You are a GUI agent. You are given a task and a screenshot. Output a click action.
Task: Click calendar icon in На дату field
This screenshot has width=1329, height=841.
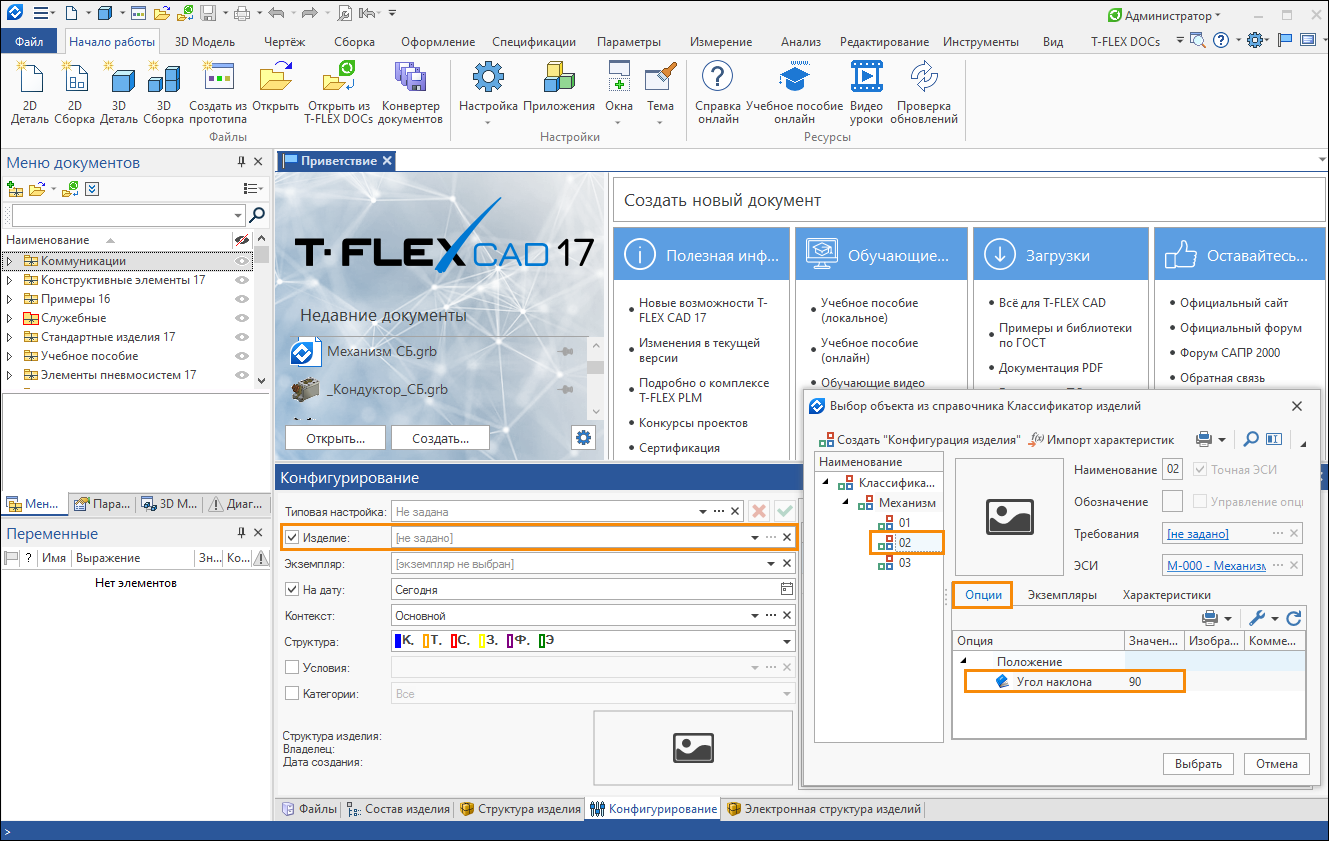click(787, 589)
